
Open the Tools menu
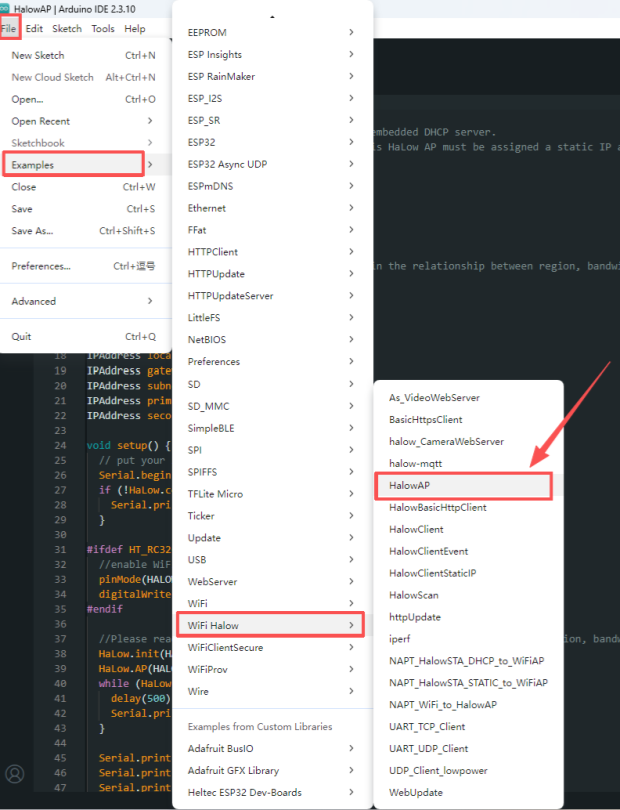pyautogui.click(x=103, y=28)
